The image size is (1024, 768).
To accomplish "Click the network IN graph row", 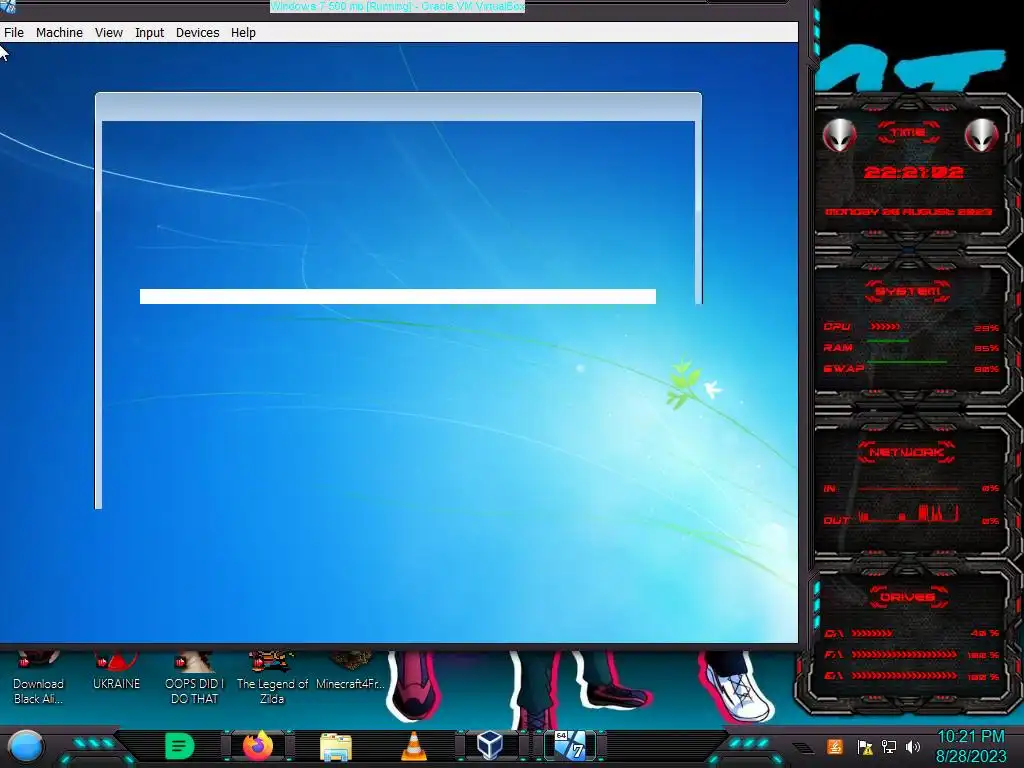I will pos(911,488).
